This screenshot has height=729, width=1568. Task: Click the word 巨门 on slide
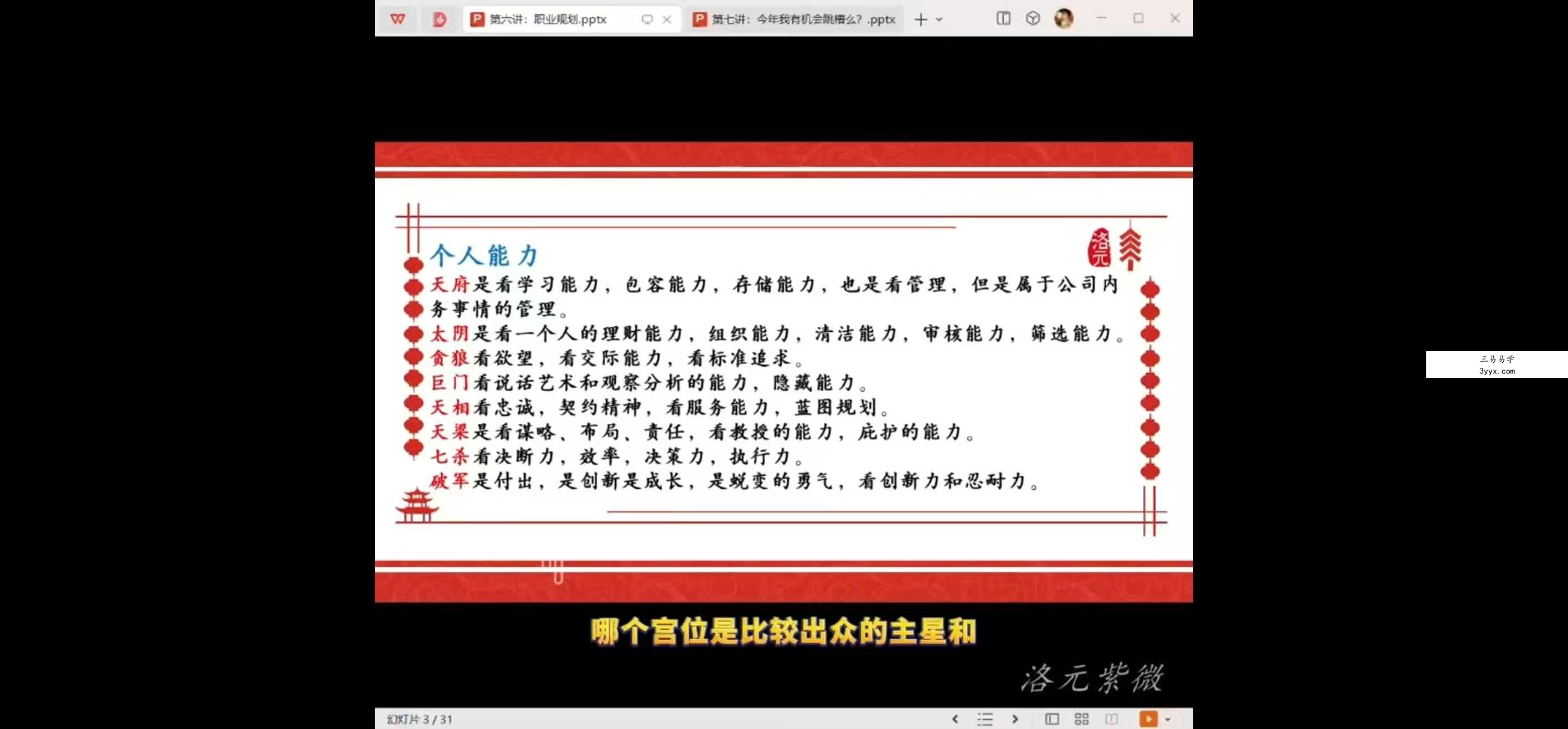click(450, 382)
